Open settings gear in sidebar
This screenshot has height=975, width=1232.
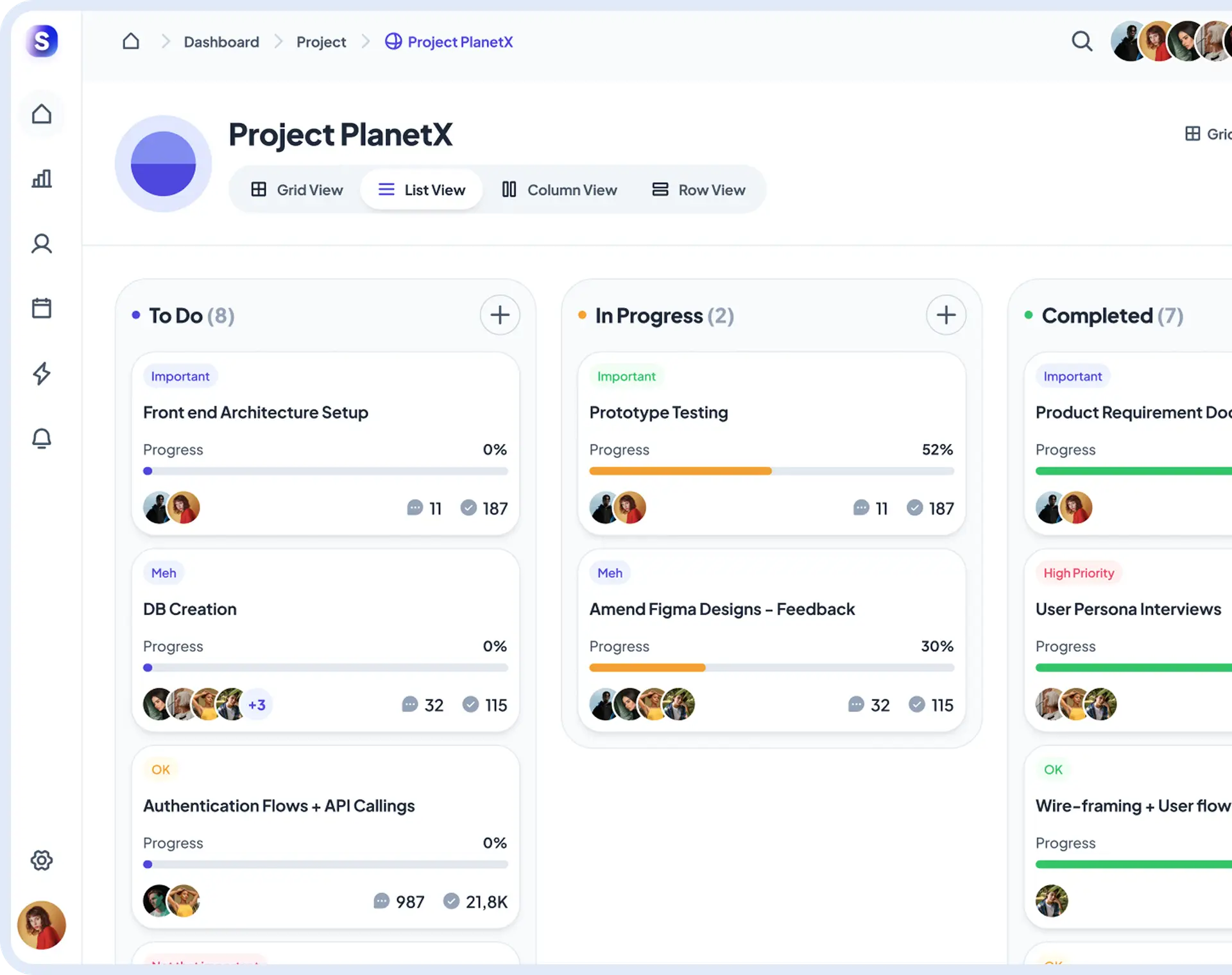click(42, 860)
